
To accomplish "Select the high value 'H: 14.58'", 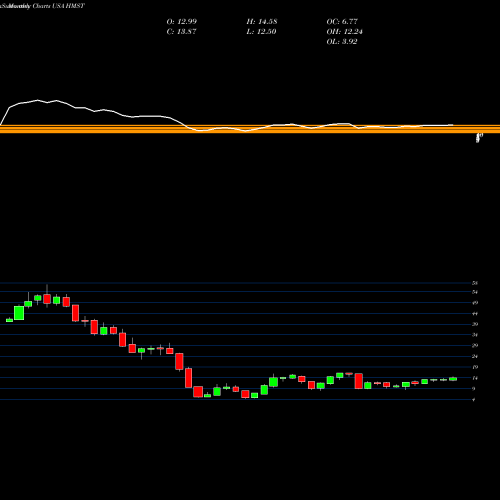I will [x=262, y=21].
